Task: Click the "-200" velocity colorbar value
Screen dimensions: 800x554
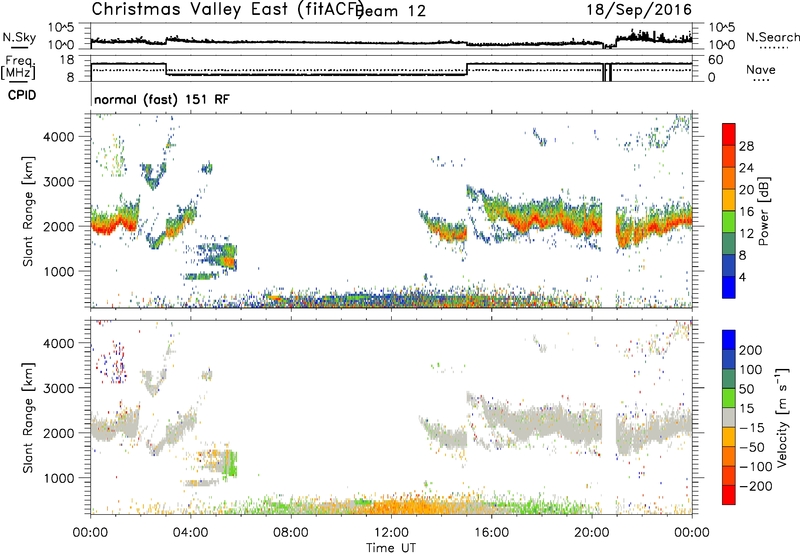Action: pos(756,486)
